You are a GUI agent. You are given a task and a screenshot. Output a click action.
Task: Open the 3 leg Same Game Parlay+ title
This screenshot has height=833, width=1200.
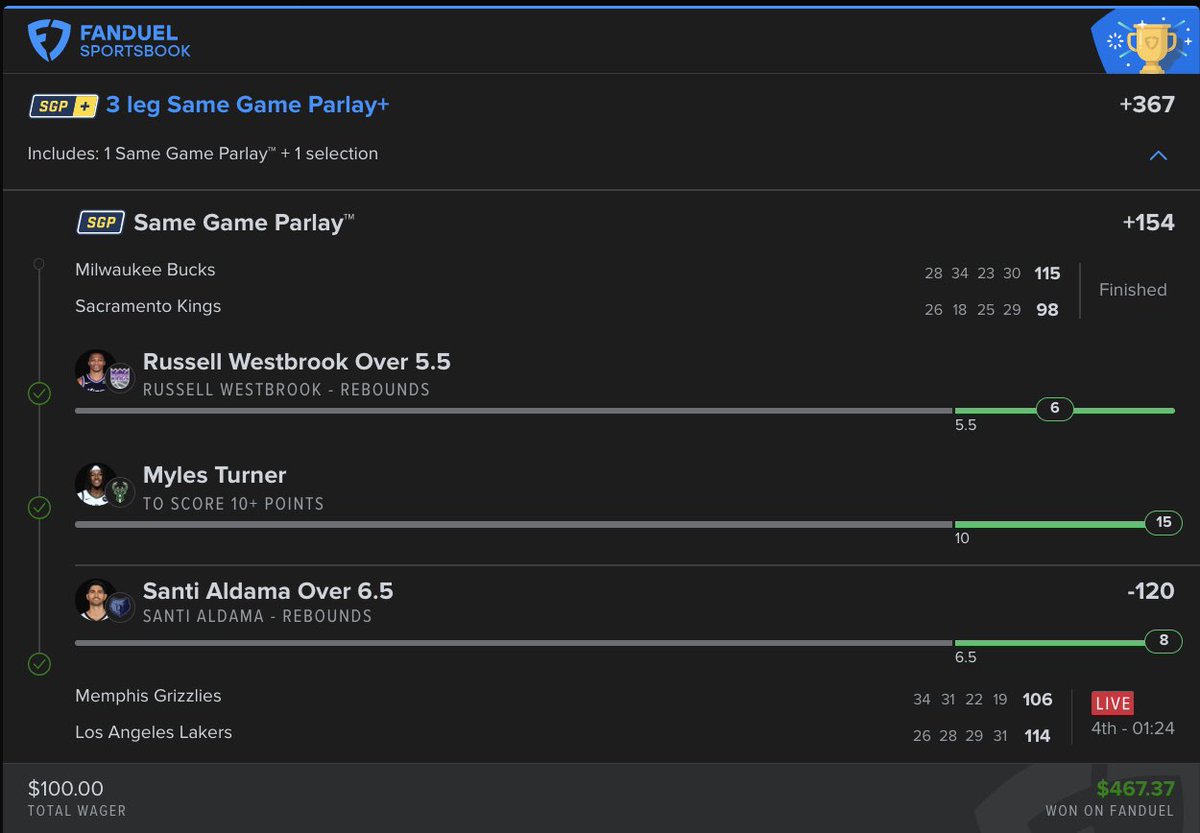[x=247, y=104]
